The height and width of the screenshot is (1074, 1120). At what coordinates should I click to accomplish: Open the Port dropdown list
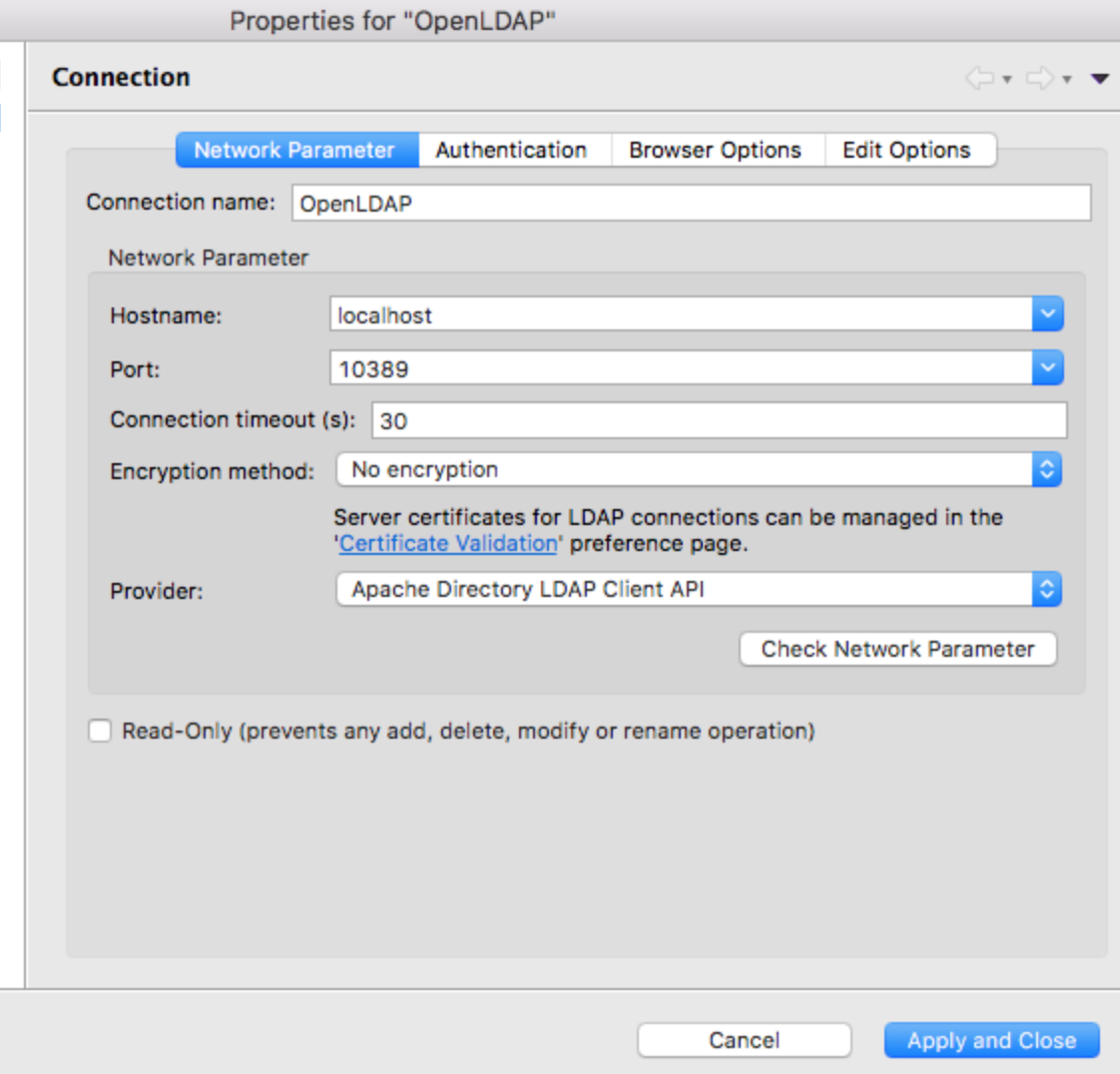point(1049,367)
